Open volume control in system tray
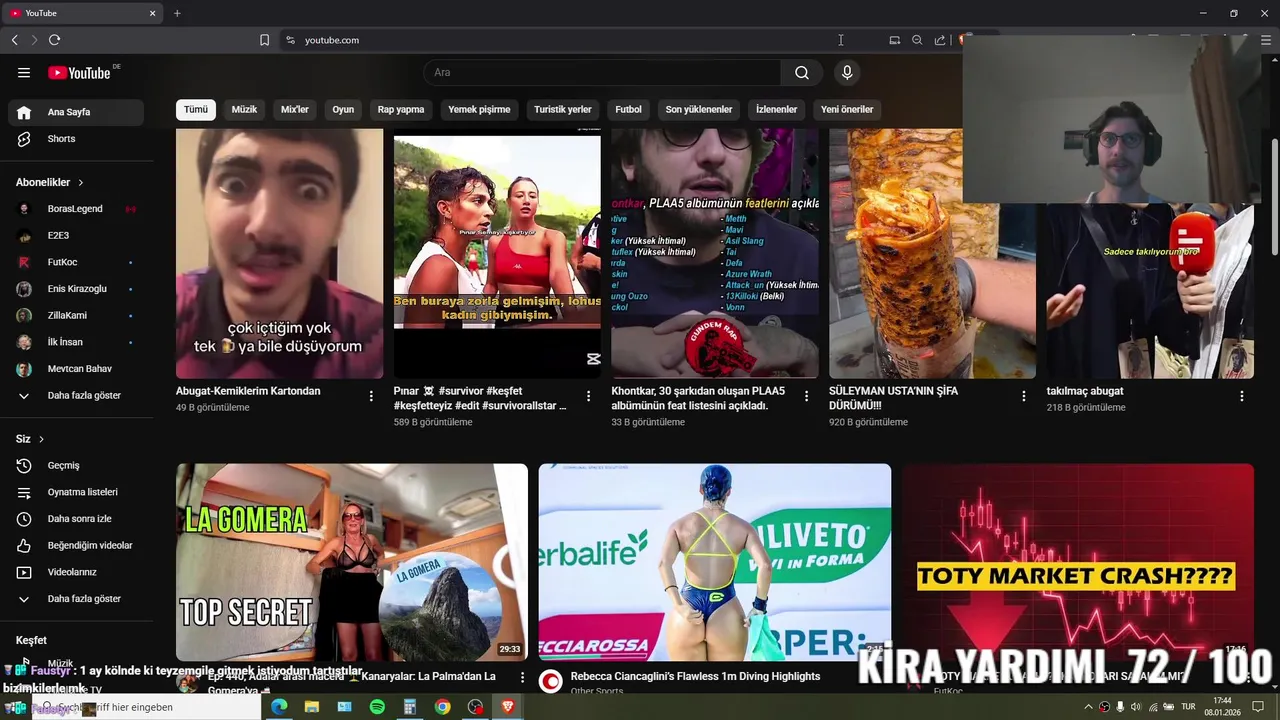This screenshot has width=1280, height=720. 1135,707
